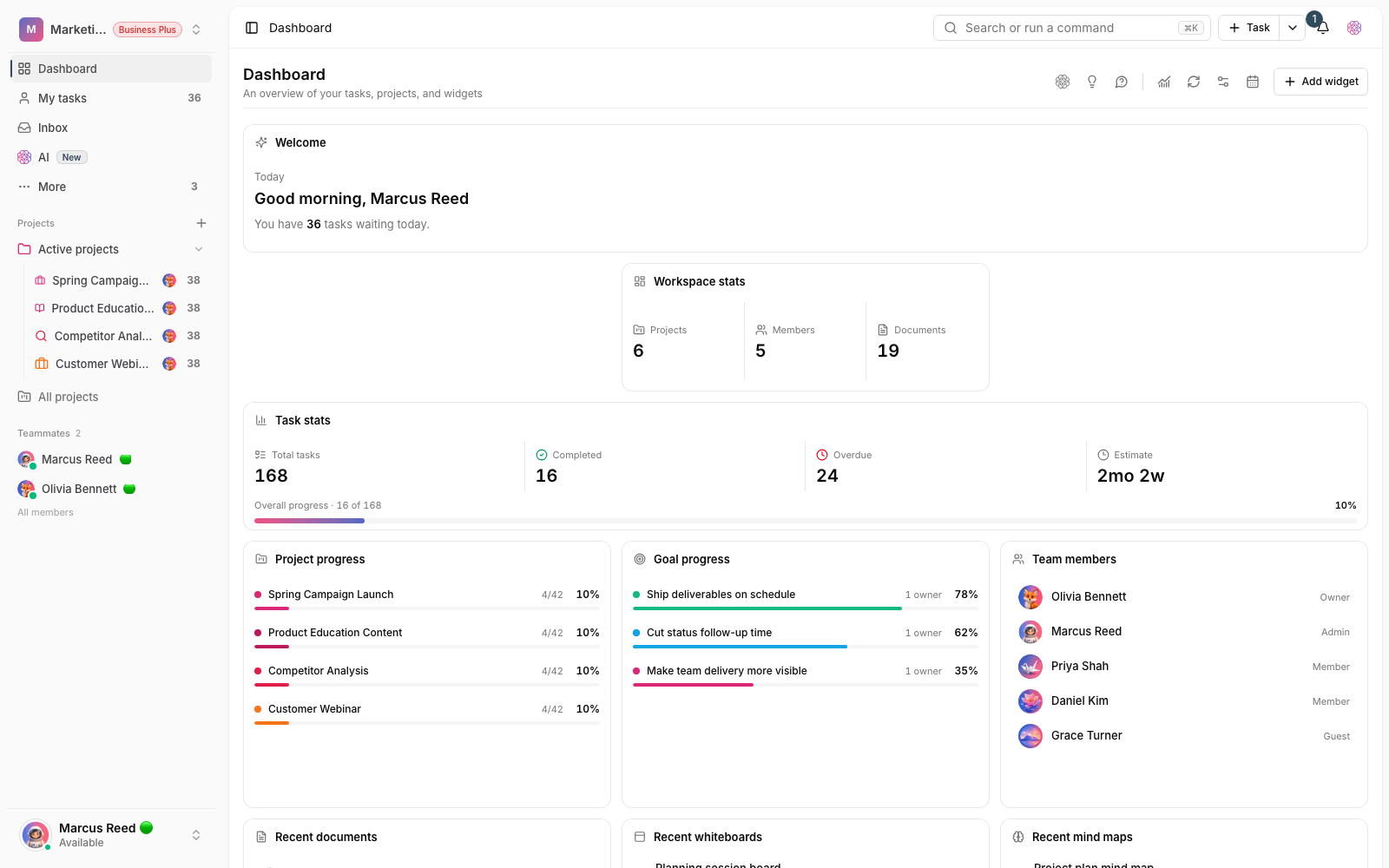This screenshot has height=868, width=1389.
Task: Open the calendar icon in the dashboard toolbar
Action: 1253,82
